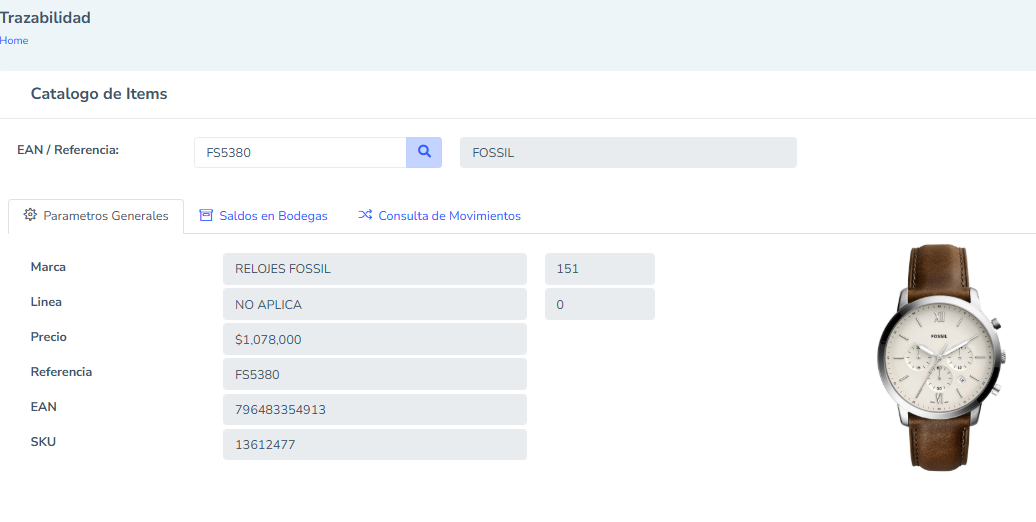
Task: Click the box icon beside Saldos en Bodegas
Action: tap(206, 215)
